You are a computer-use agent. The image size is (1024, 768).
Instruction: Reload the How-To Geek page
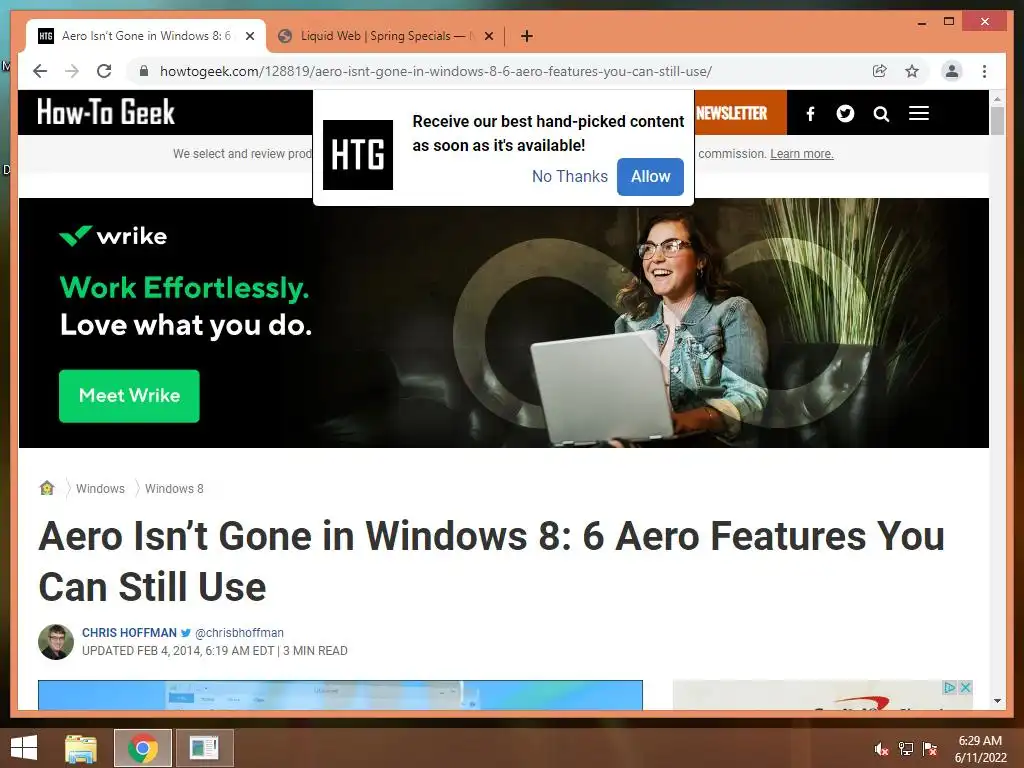click(x=104, y=71)
